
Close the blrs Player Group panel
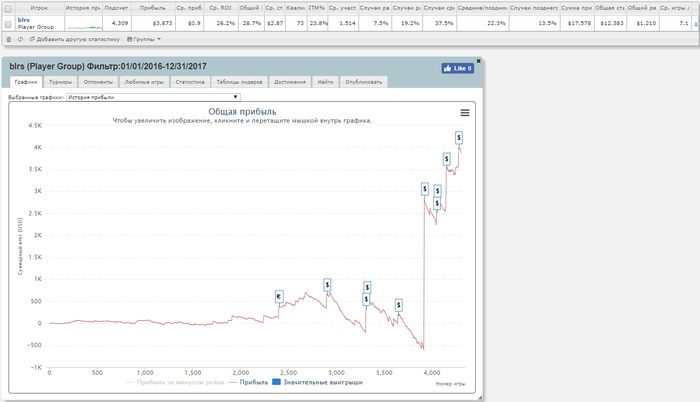(479, 61)
